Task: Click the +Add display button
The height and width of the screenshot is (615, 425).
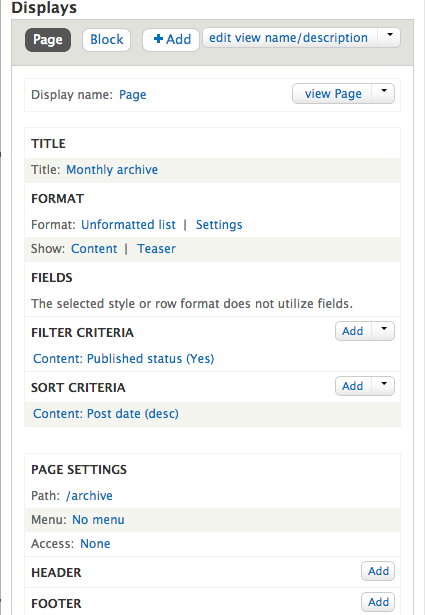Action: (x=171, y=40)
